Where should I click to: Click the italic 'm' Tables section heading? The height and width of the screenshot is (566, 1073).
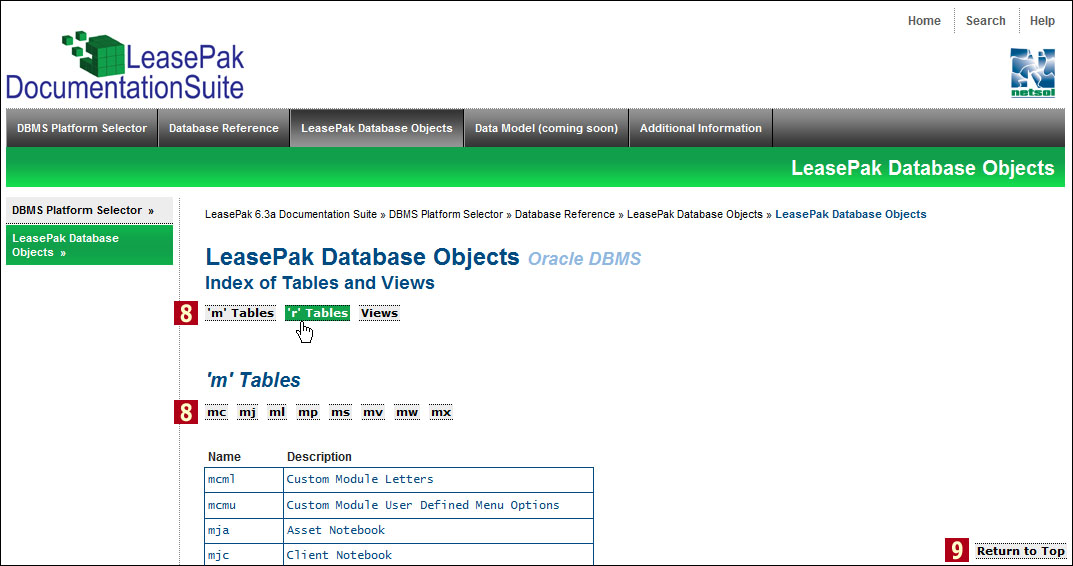pos(253,380)
